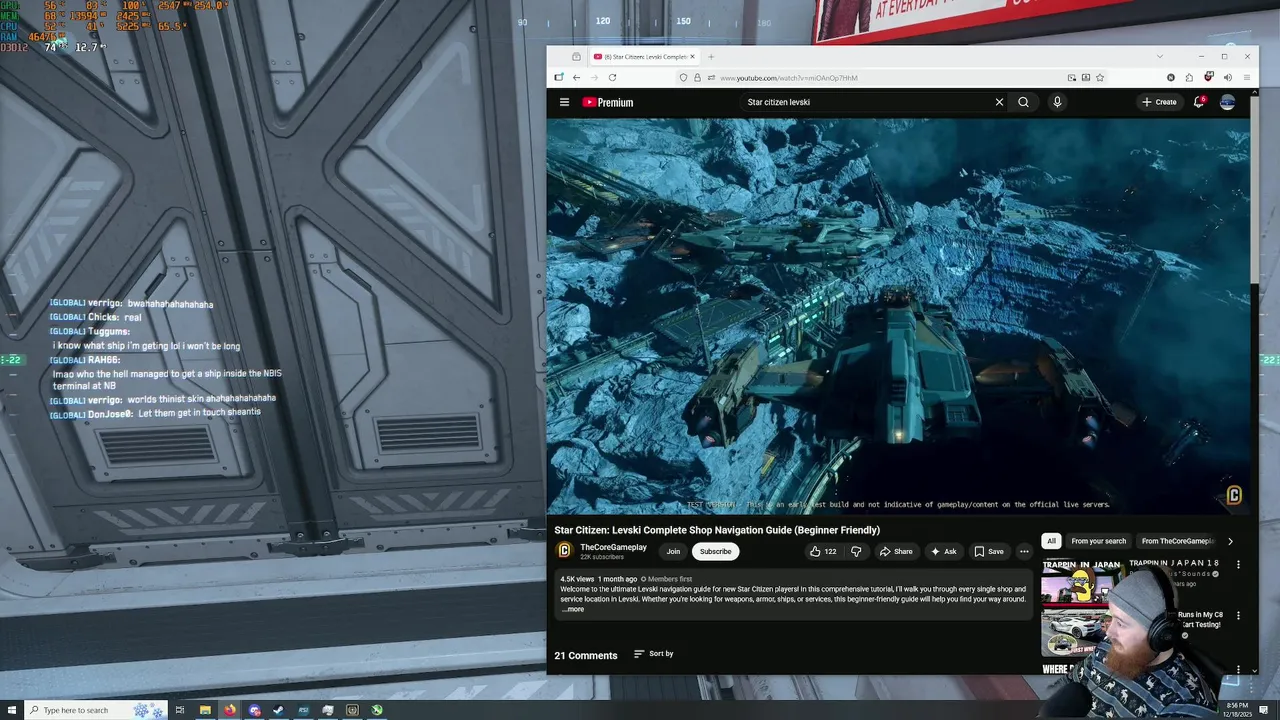Click the tracking protection shield icon

click(684, 78)
